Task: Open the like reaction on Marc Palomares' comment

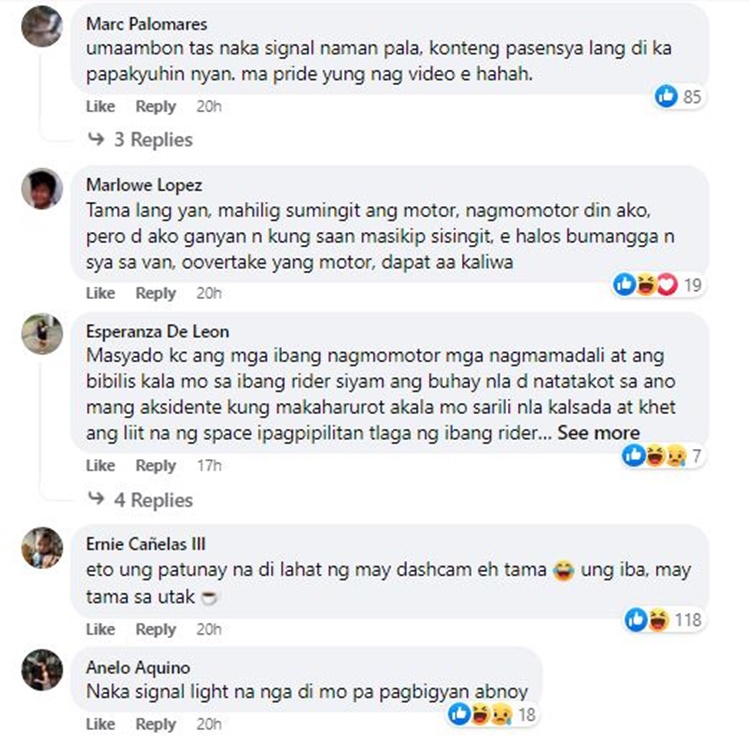Action: click(666, 96)
